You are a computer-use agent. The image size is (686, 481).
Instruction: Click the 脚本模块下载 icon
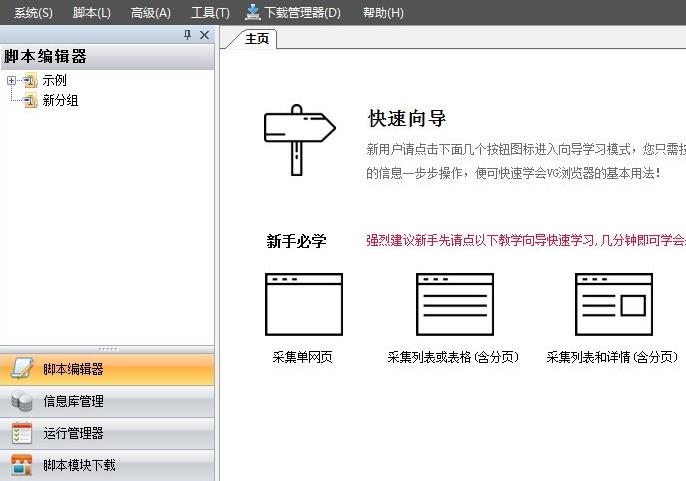(x=21, y=465)
